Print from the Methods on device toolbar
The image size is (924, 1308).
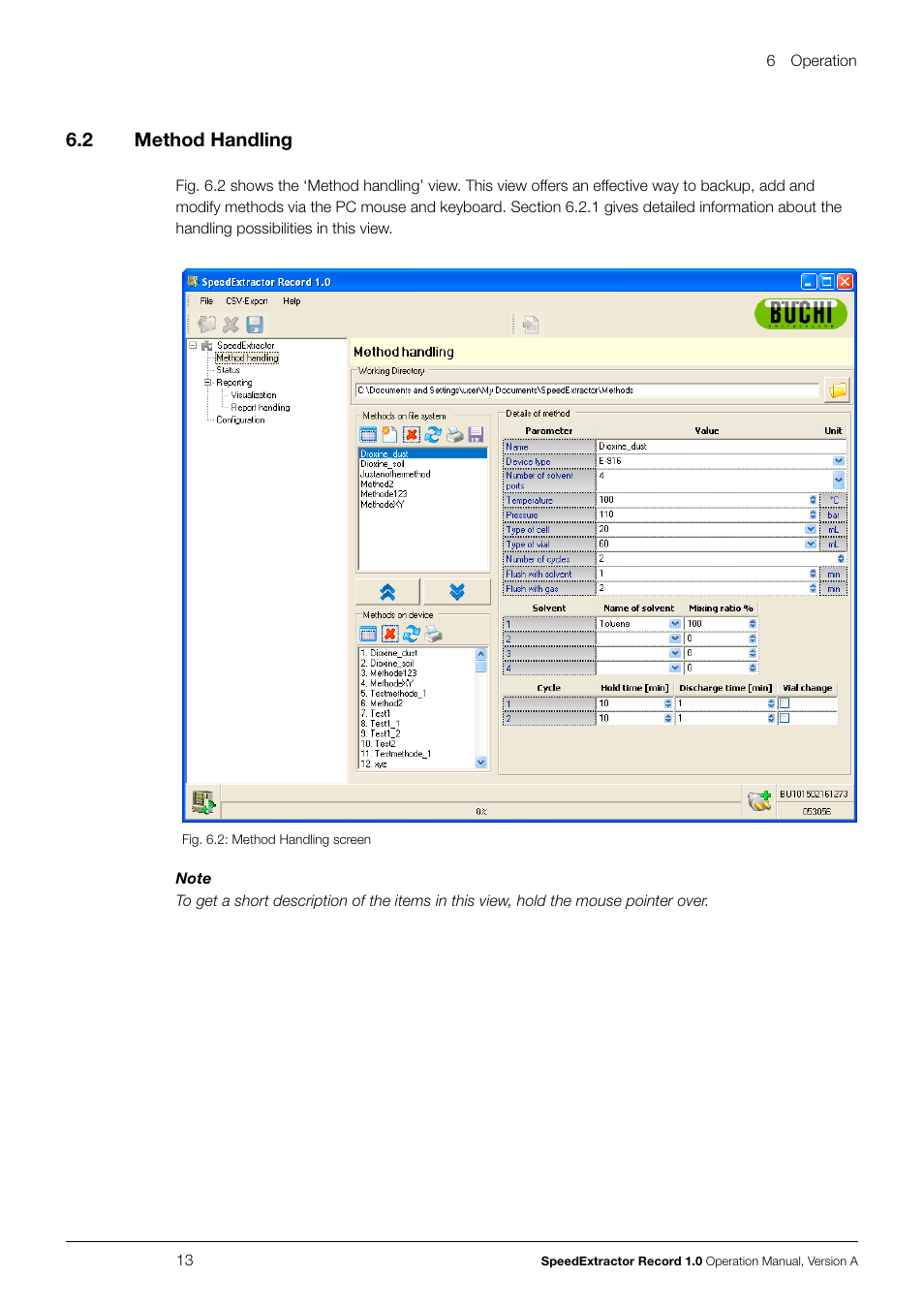pos(434,634)
